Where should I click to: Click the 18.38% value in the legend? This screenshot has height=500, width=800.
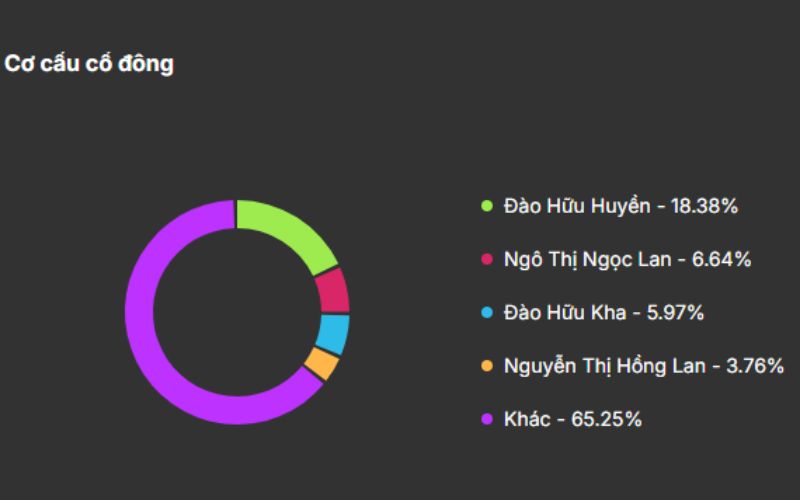[x=703, y=207]
